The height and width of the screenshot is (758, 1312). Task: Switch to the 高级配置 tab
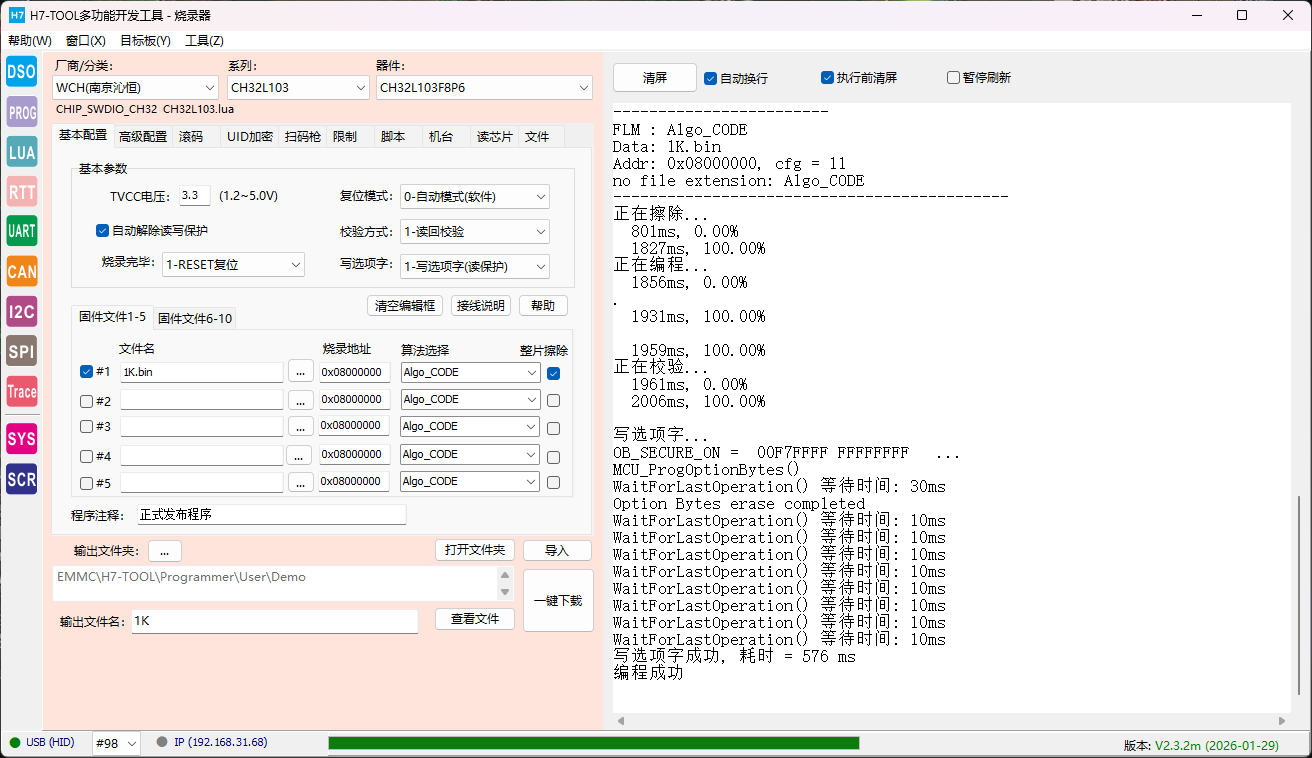(x=143, y=137)
